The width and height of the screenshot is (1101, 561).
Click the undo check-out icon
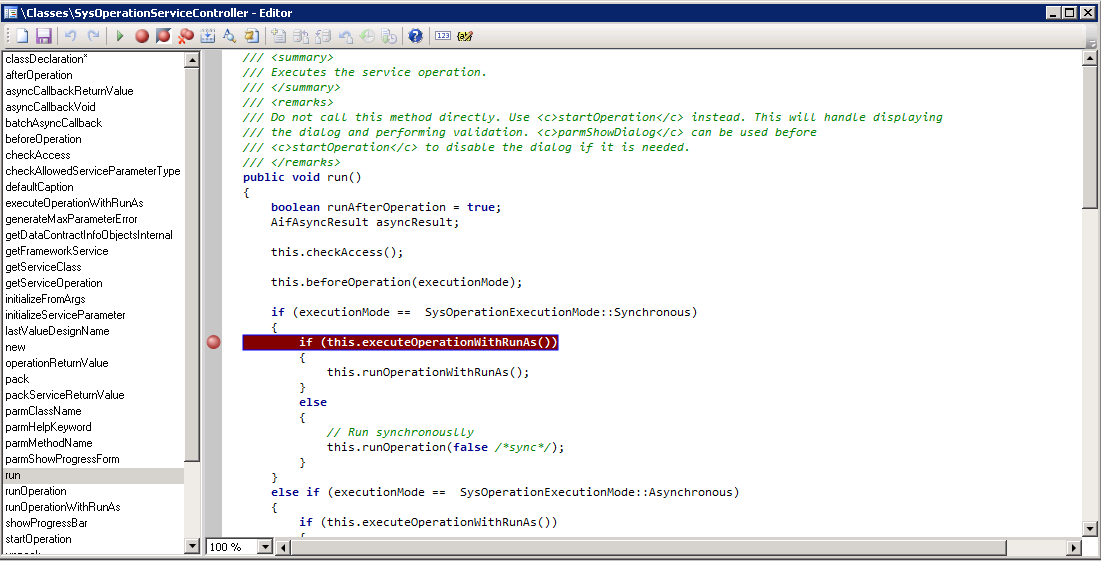(345, 36)
